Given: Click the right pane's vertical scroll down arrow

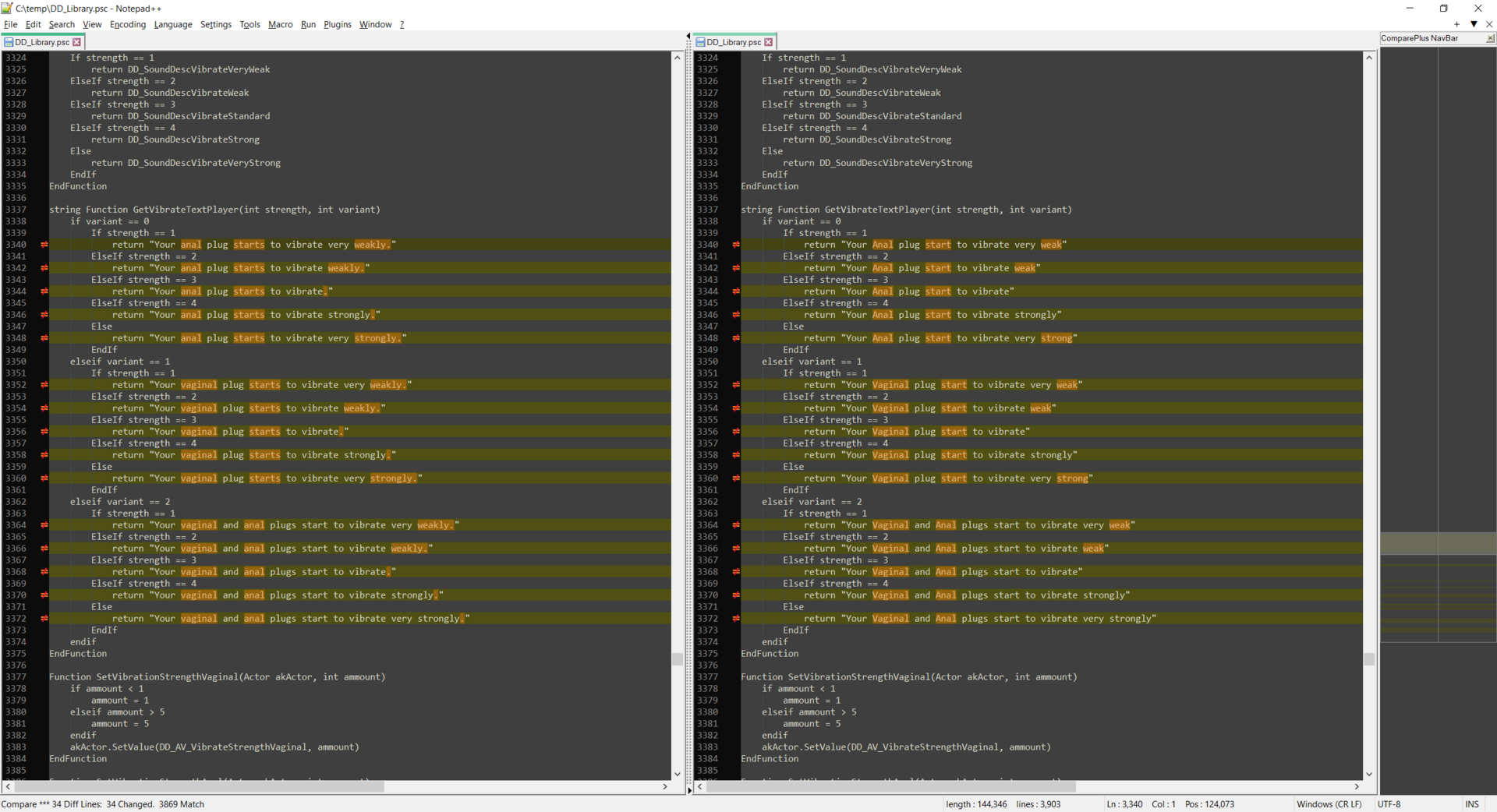Looking at the screenshot, I should [1368, 774].
